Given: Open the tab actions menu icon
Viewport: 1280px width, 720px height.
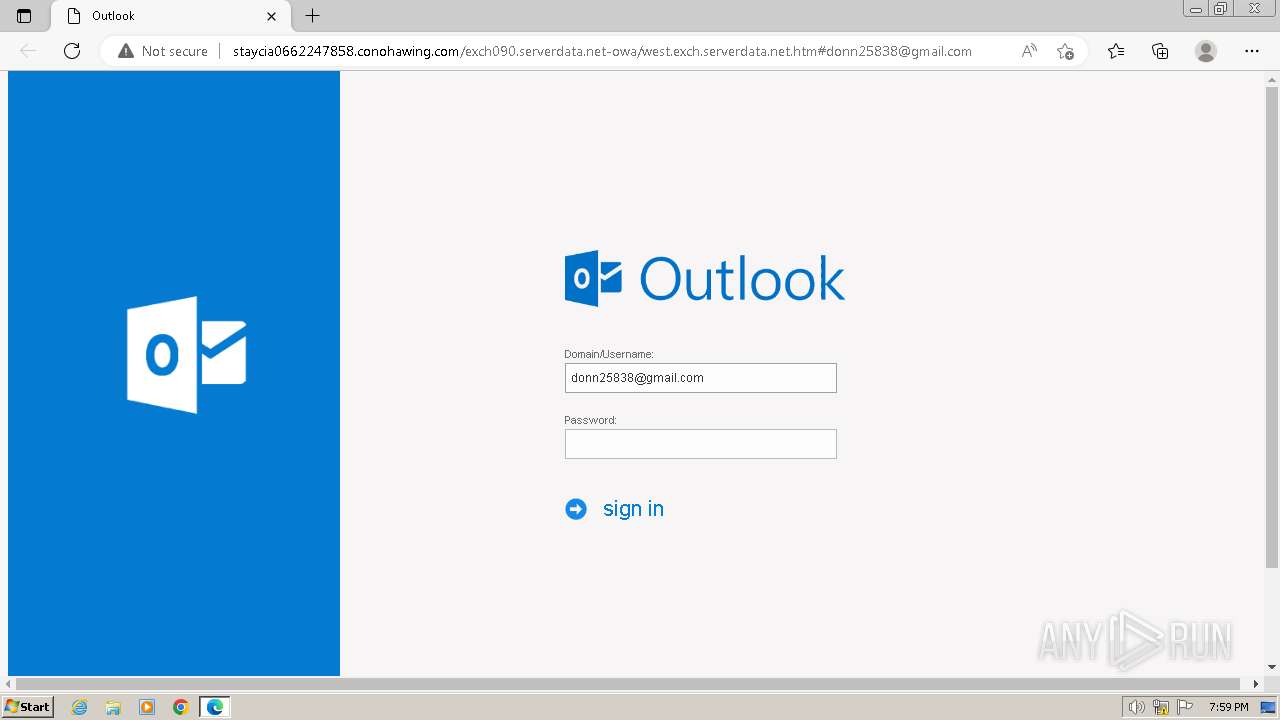Looking at the screenshot, I should click(24, 16).
